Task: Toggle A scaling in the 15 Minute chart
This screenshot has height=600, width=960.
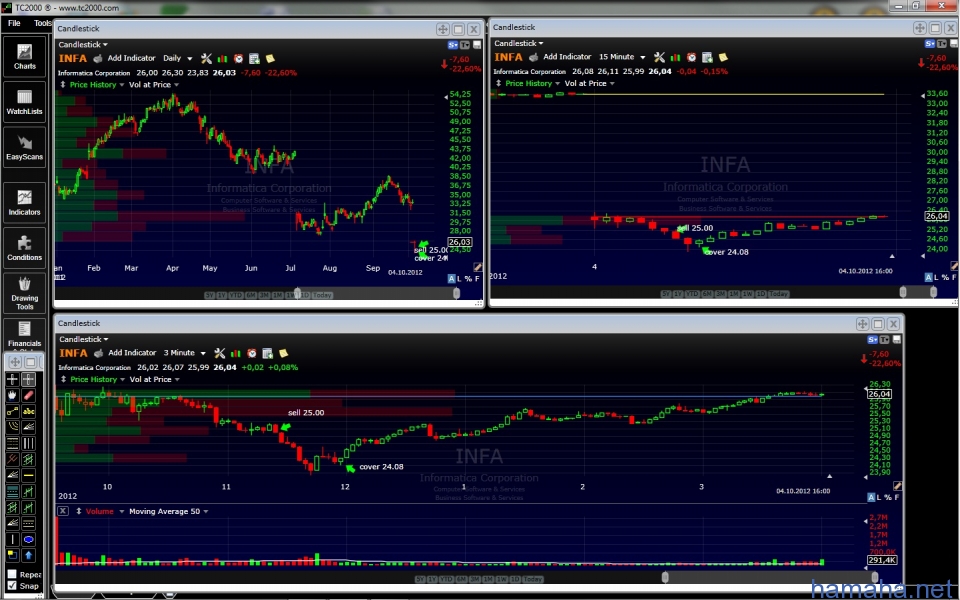Action: [x=928, y=277]
